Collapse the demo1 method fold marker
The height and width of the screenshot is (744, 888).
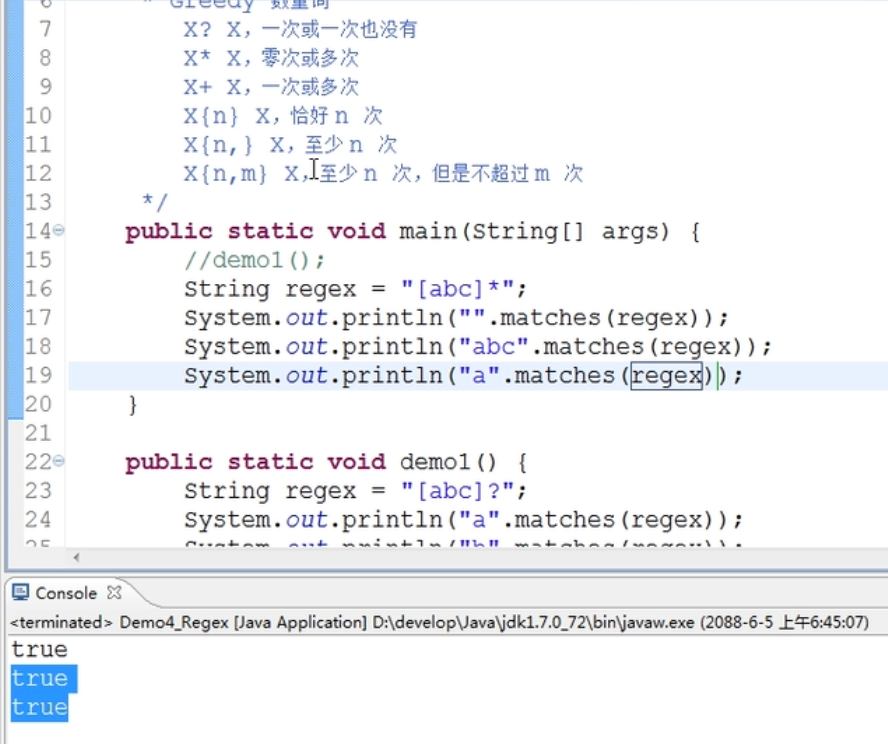pos(58,462)
